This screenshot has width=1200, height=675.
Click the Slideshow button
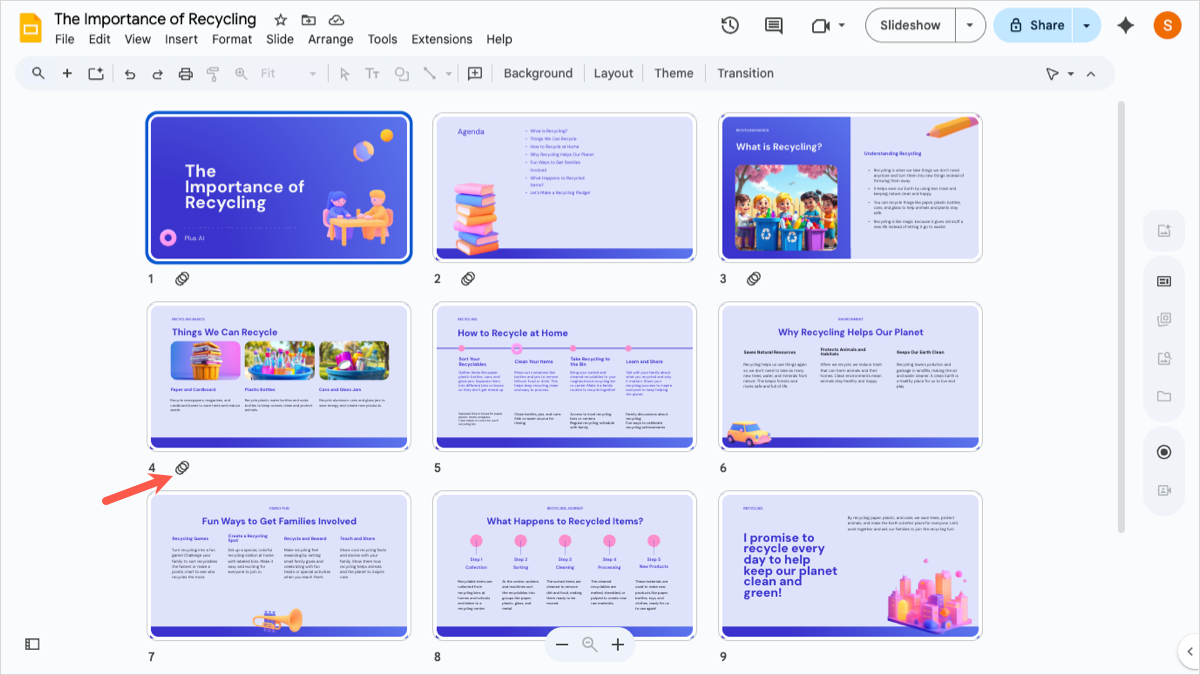910,25
